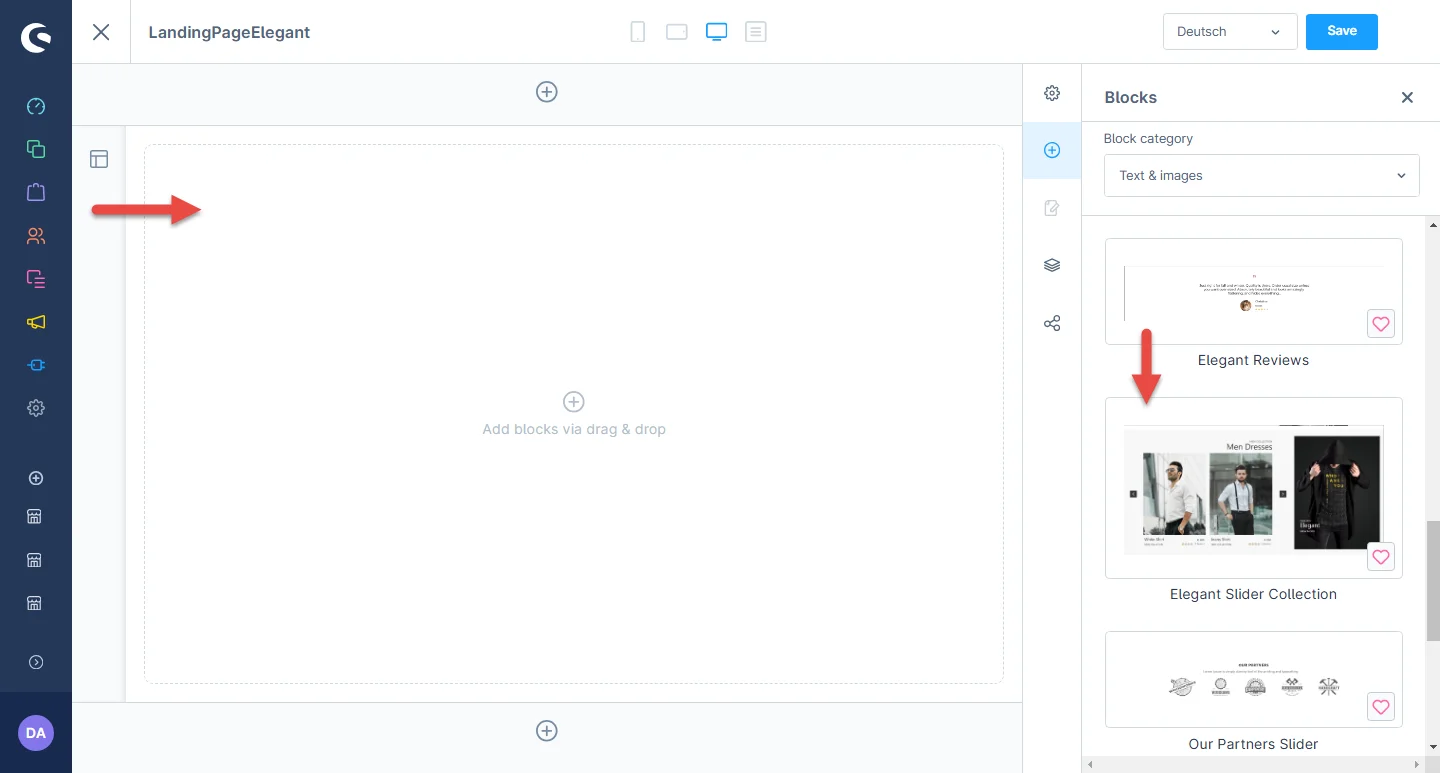Switch to mobile viewport preview

(x=637, y=32)
